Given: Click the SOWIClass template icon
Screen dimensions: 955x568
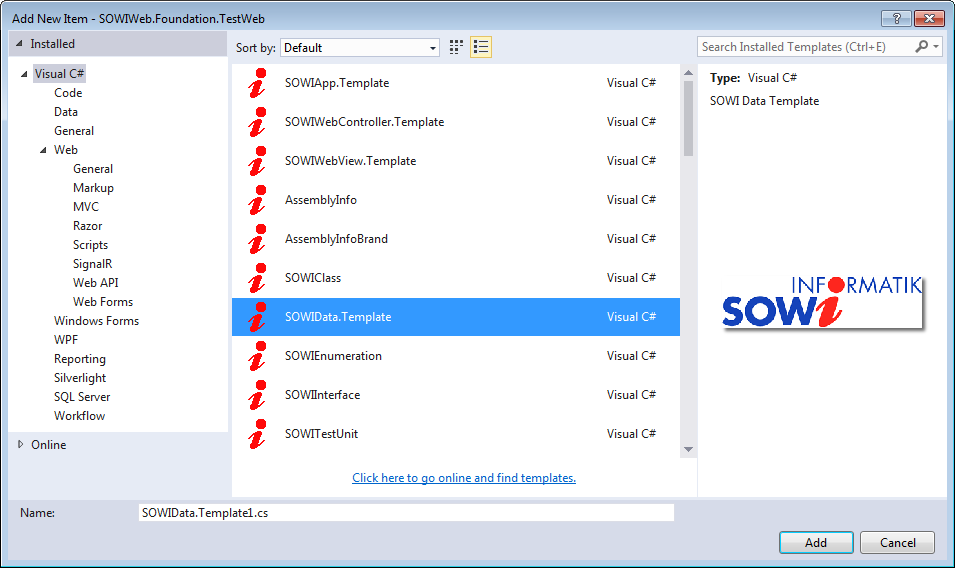Looking at the screenshot, I should click(258, 278).
